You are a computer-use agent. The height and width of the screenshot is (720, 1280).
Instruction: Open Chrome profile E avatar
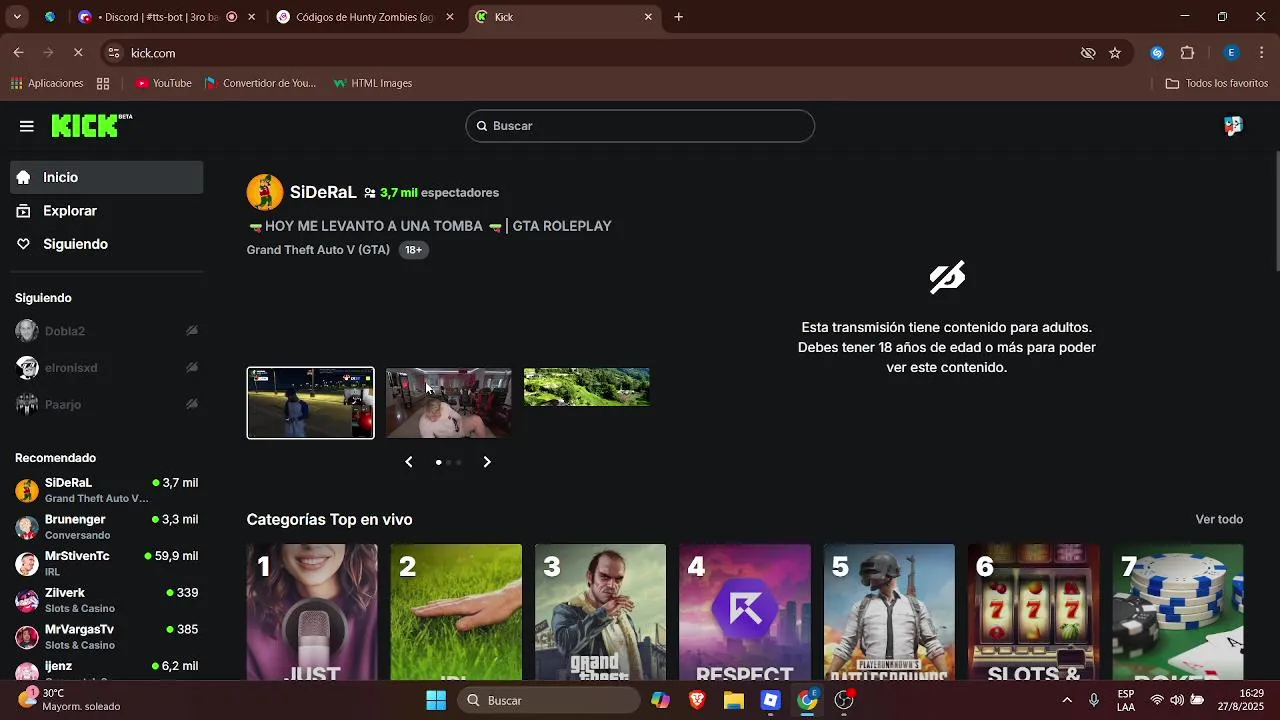(1232, 53)
